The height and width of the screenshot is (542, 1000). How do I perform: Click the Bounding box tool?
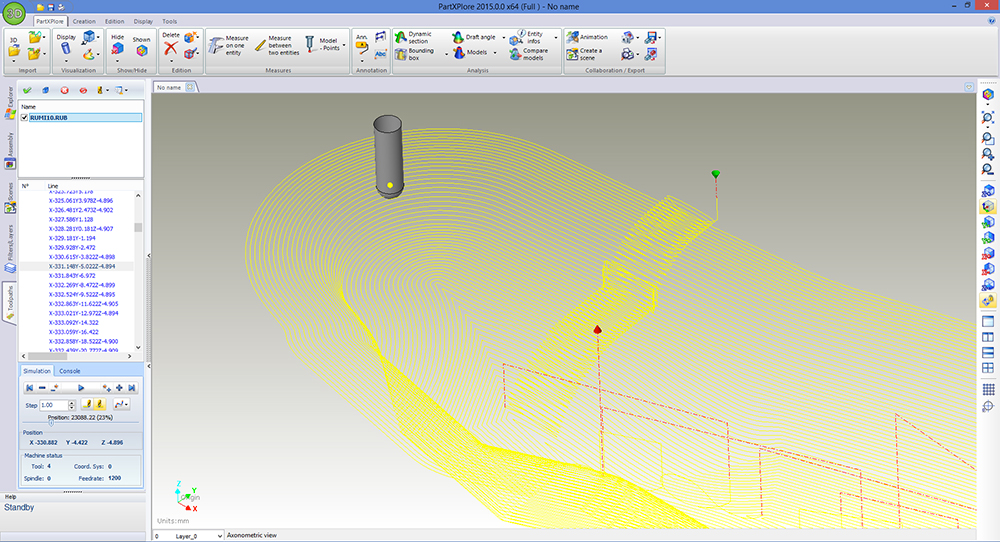click(415, 54)
